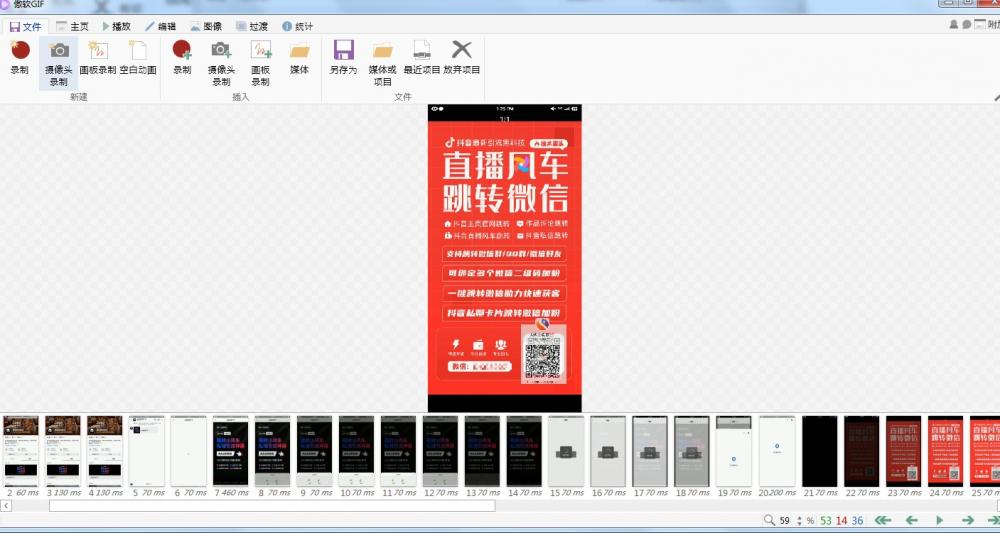Select frame 6 thumbnail
This screenshot has height=533, width=1000.
[188, 452]
